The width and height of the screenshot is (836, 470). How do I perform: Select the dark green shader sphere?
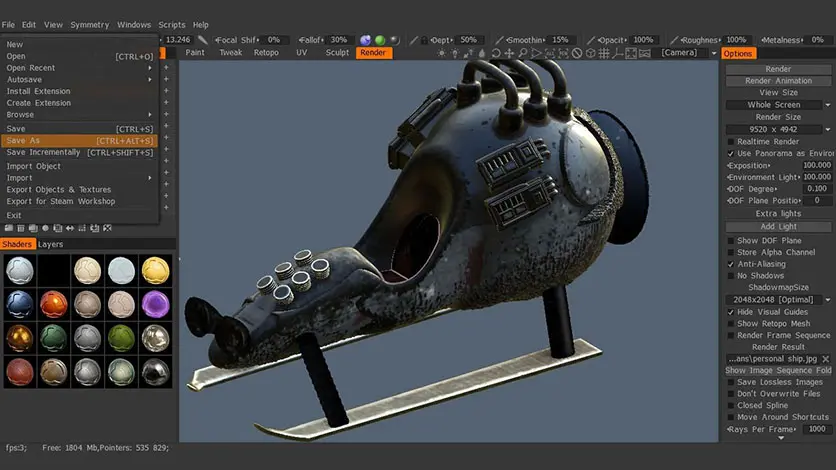53,338
